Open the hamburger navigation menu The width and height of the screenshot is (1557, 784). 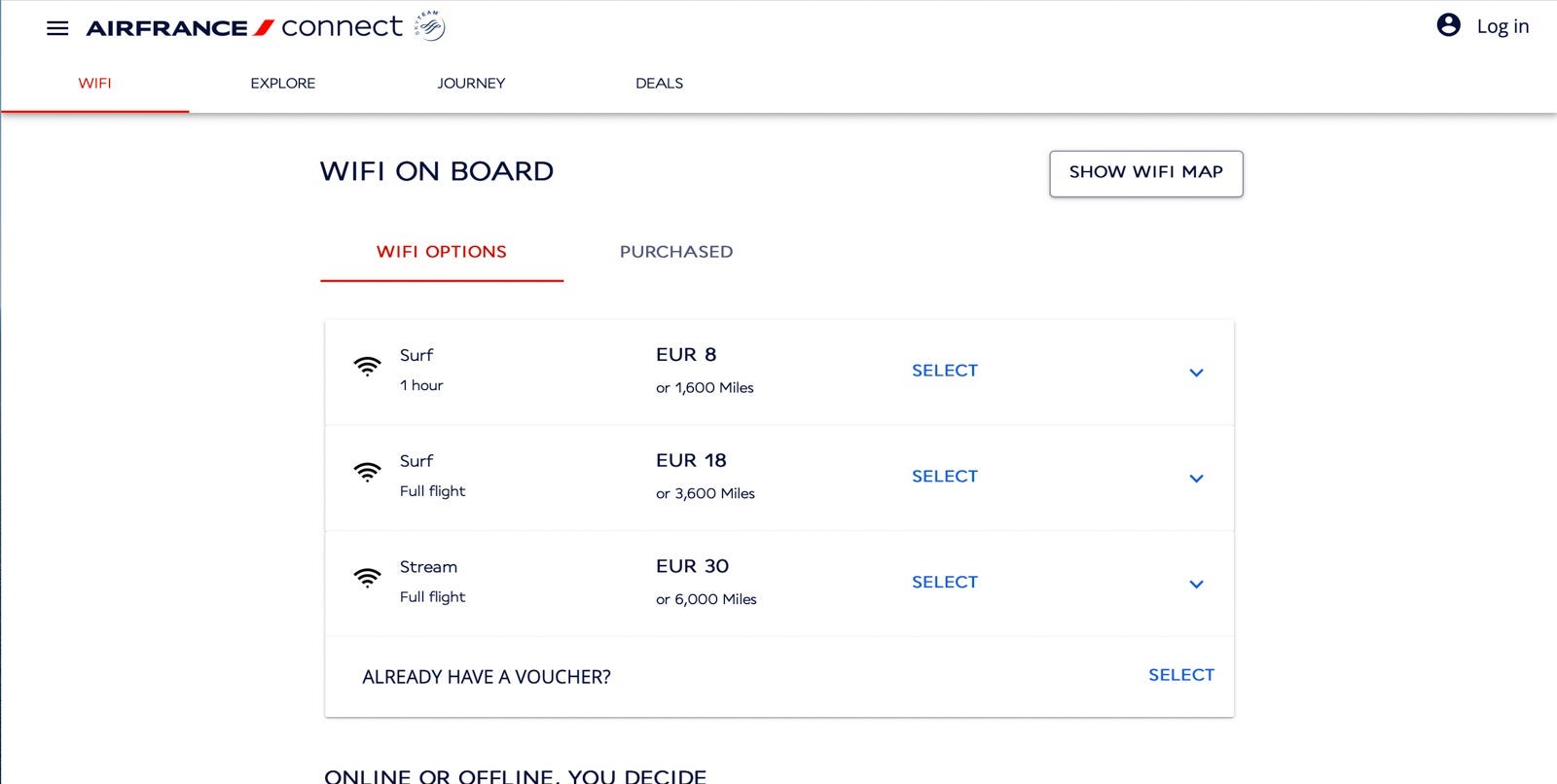(x=57, y=28)
